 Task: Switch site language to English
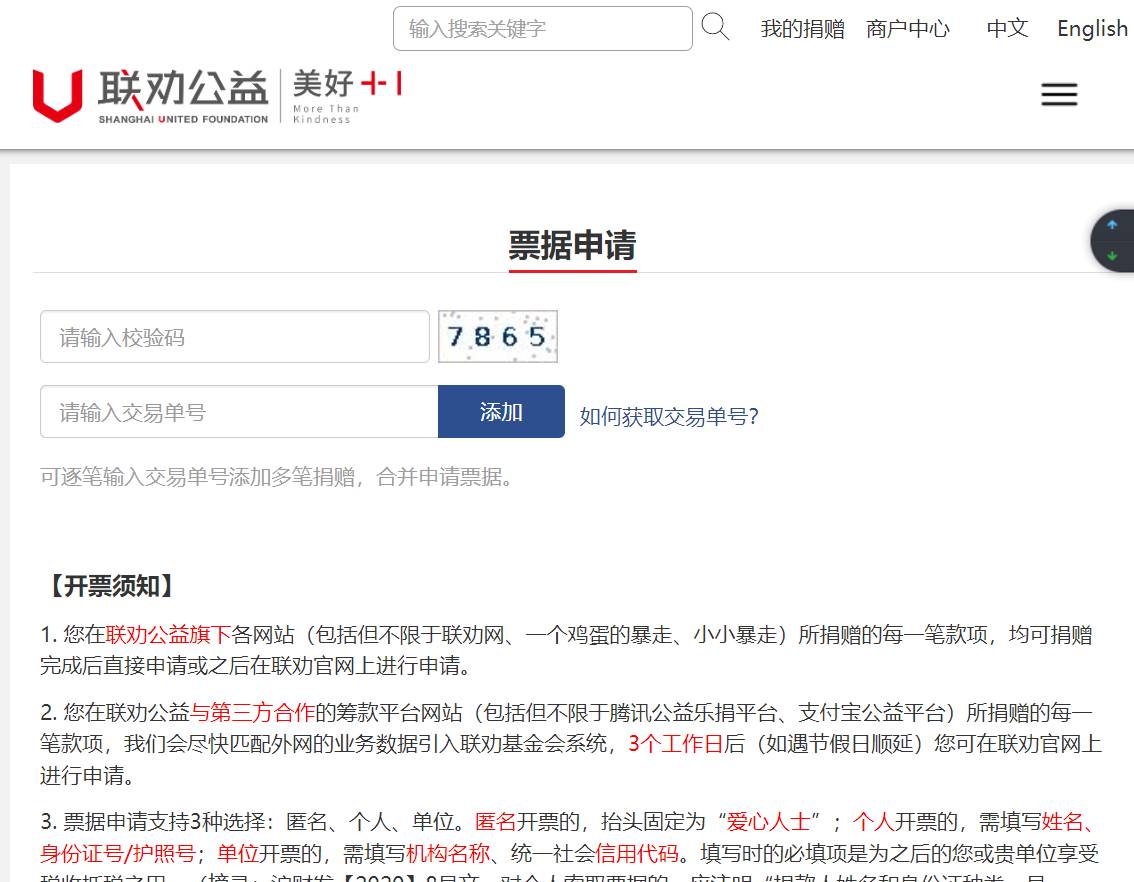1092,29
